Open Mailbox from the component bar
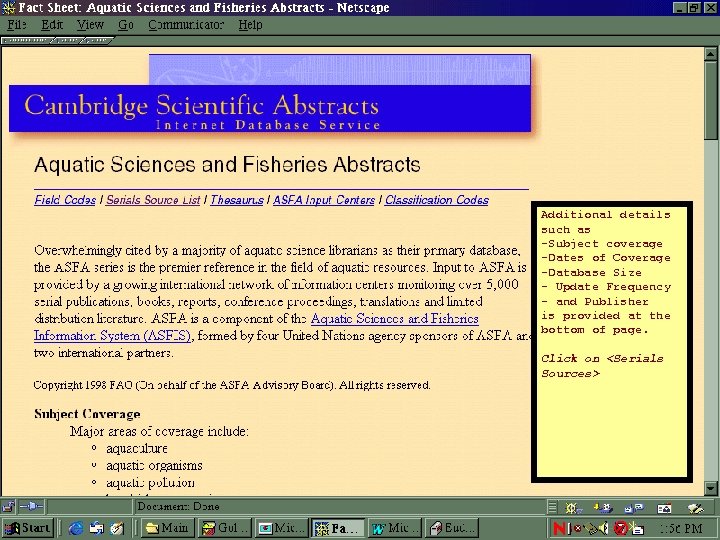Screen dimensions: 720x540 click(603, 507)
